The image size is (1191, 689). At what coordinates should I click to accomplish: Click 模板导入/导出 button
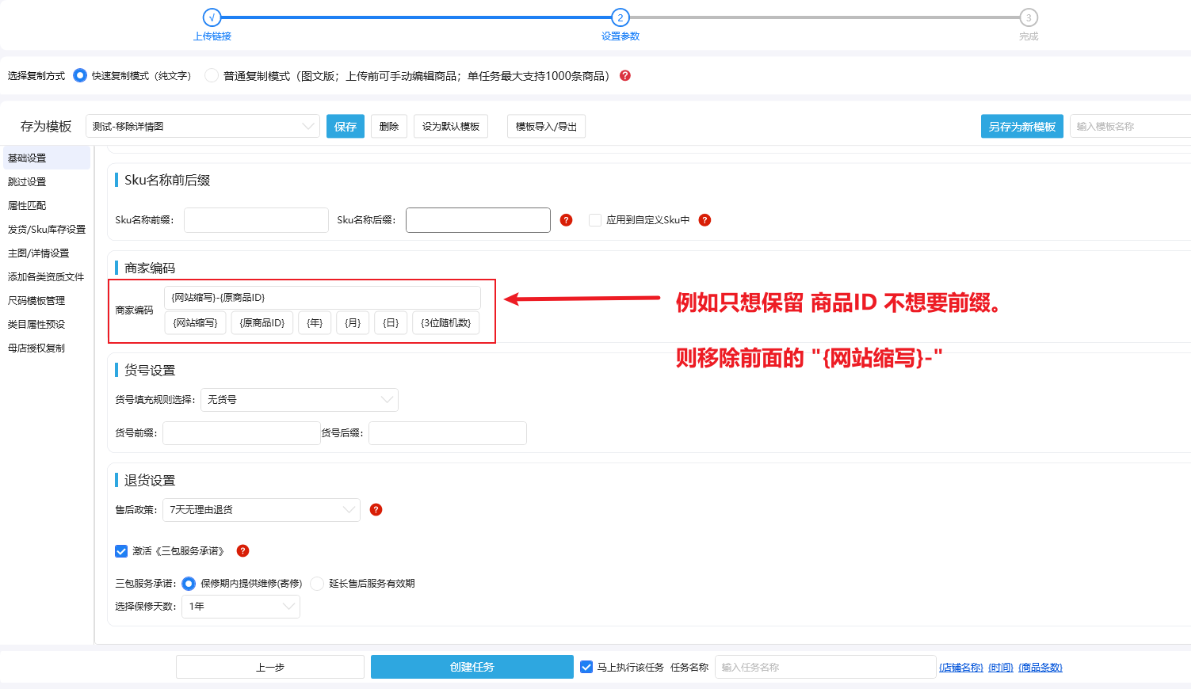[546, 126]
